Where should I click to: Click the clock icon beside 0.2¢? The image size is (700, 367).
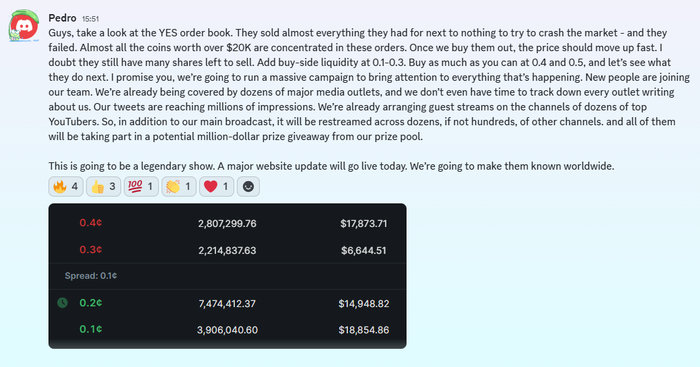(x=62, y=303)
